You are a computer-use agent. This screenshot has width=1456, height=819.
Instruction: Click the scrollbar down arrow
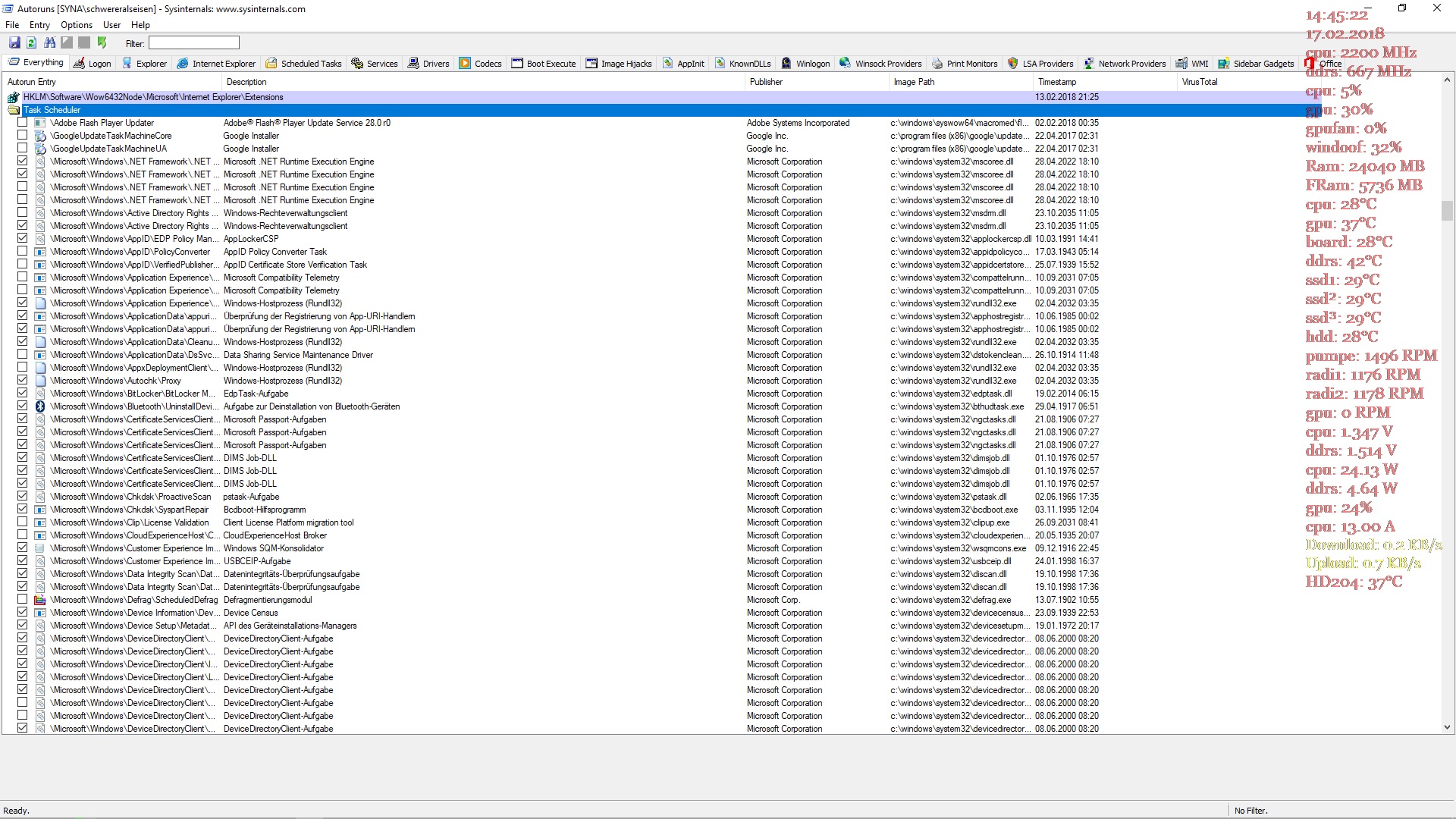(x=1447, y=727)
